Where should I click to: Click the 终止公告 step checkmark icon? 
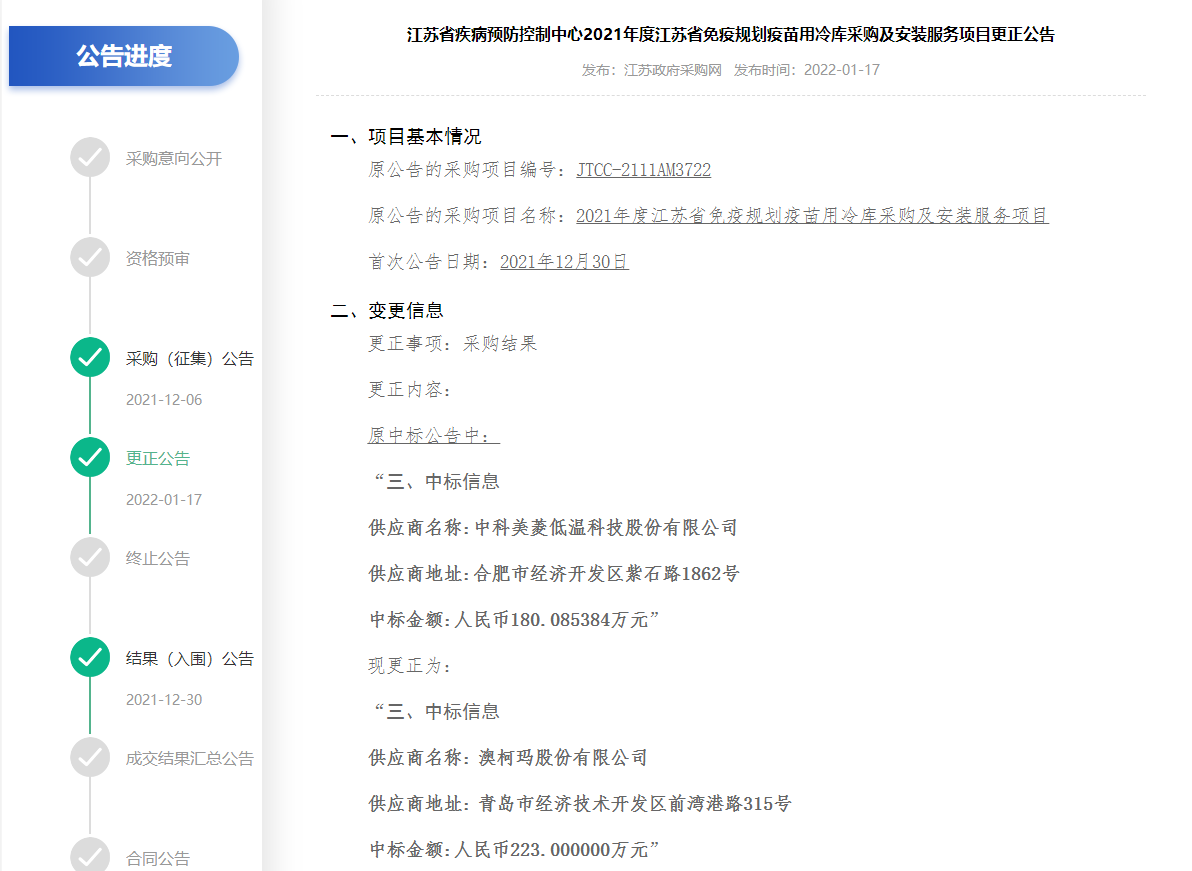(90, 557)
